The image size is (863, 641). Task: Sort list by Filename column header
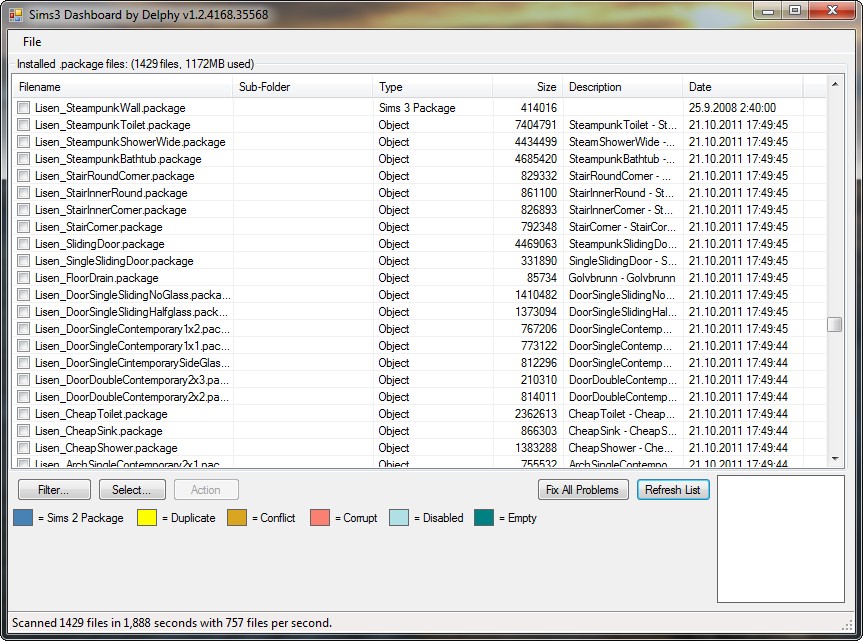tap(123, 87)
